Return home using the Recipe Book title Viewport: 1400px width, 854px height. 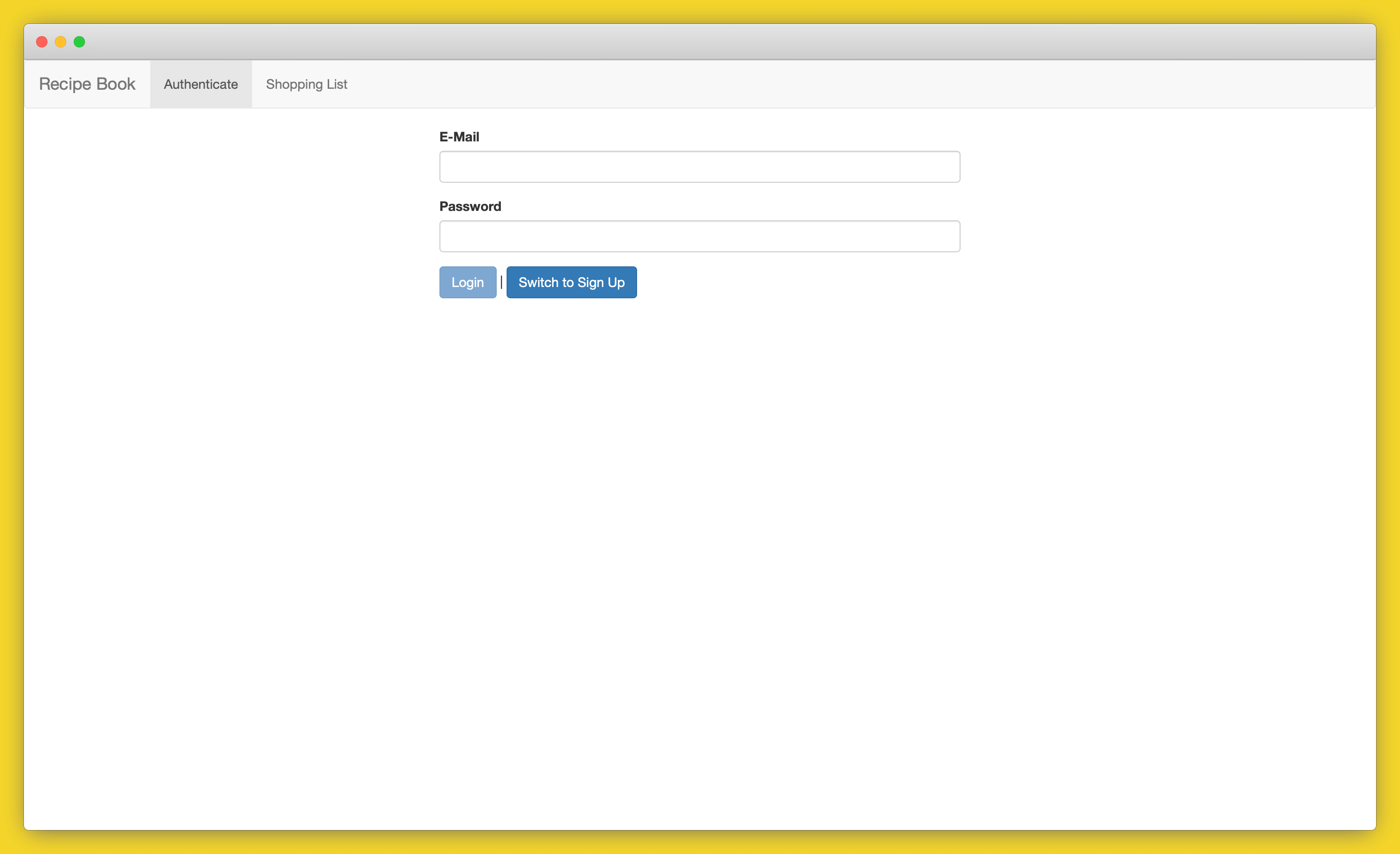click(x=87, y=84)
